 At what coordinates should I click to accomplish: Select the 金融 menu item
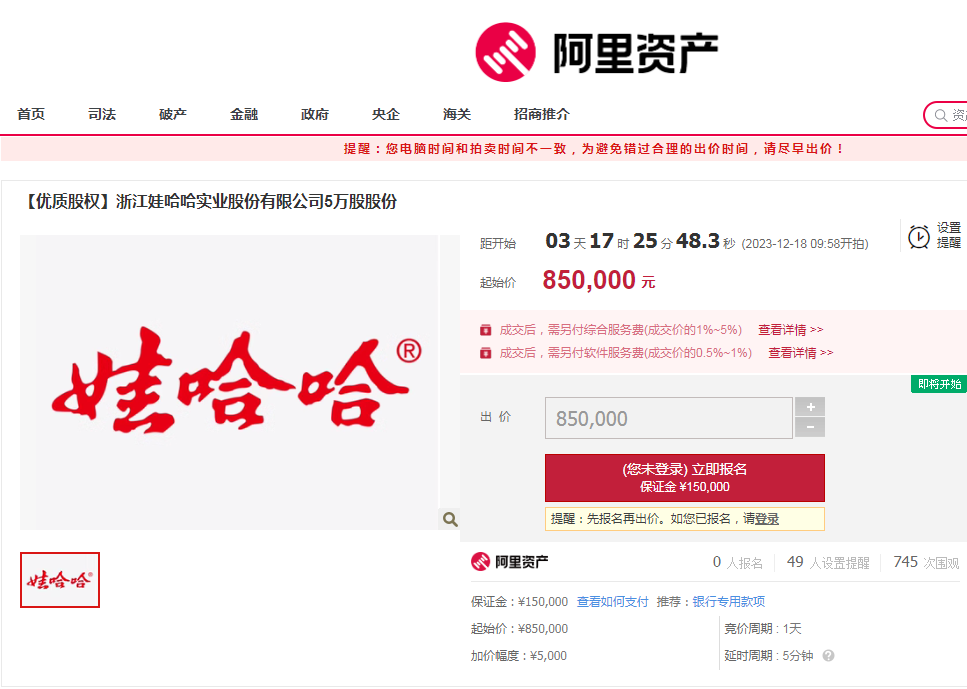[244, 114]
